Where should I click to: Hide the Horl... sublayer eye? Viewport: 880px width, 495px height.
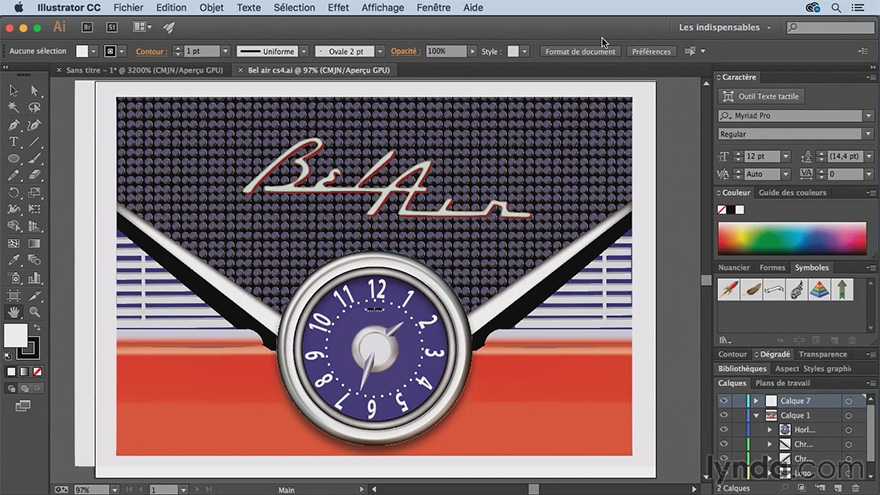pos(724,430)
